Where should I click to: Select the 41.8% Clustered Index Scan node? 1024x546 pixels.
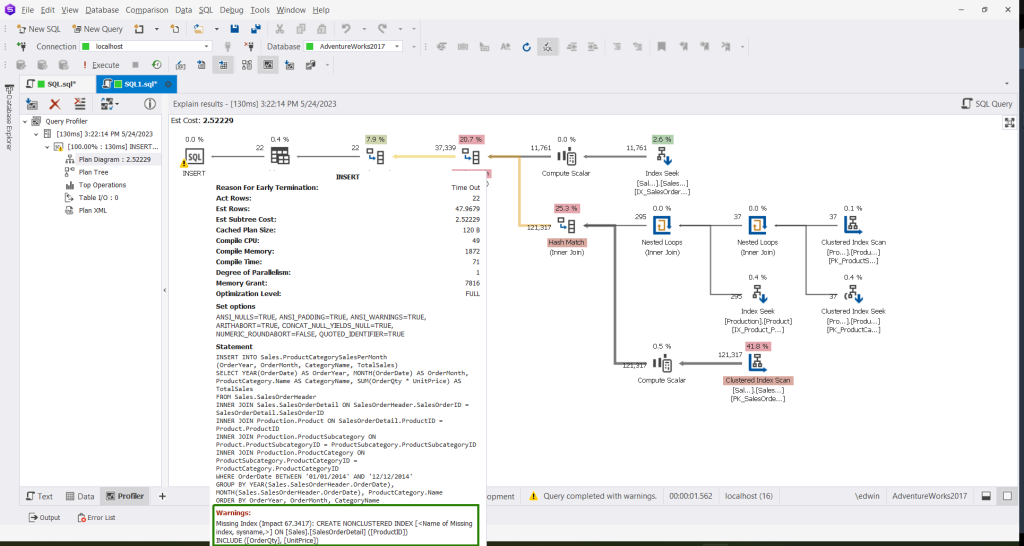click(758, 361)
